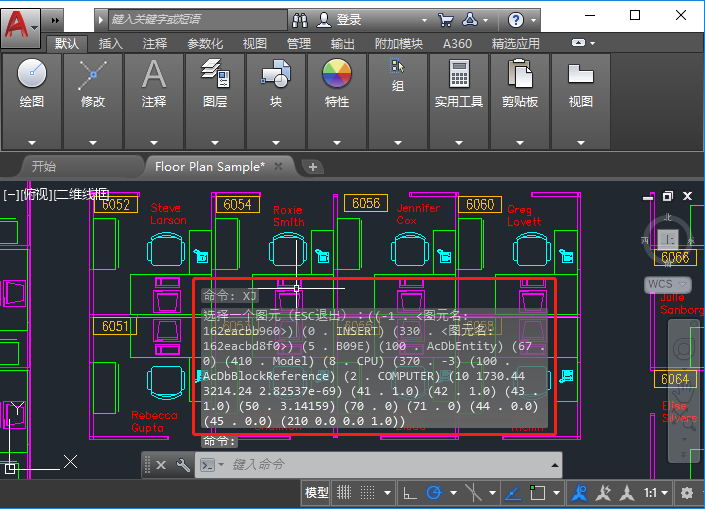Click the recent commands prompt icon
The height and width of the screenshot is (509, 705).
point(208,465)
